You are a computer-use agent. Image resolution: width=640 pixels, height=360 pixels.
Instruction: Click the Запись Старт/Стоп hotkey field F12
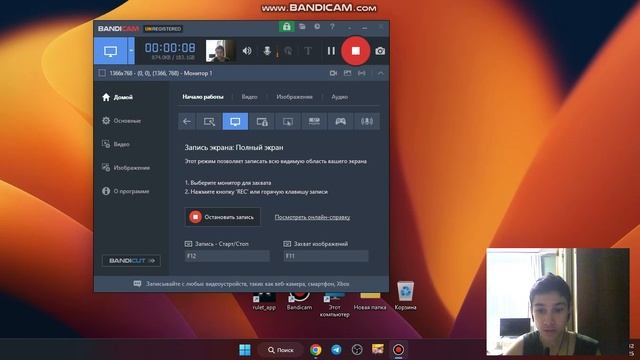click(x=227, y=256)
